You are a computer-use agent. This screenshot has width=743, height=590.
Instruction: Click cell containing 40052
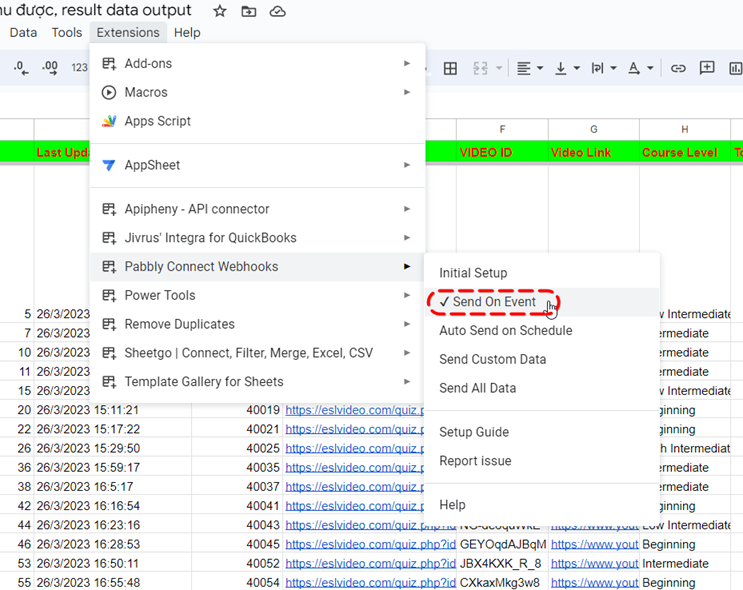[x=237, y=563]
